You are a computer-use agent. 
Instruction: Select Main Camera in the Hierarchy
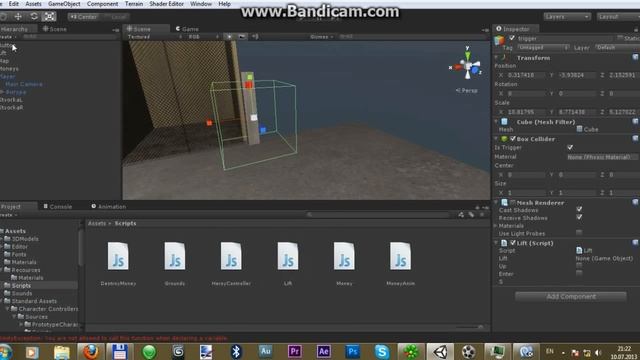[x=24, y=84]
